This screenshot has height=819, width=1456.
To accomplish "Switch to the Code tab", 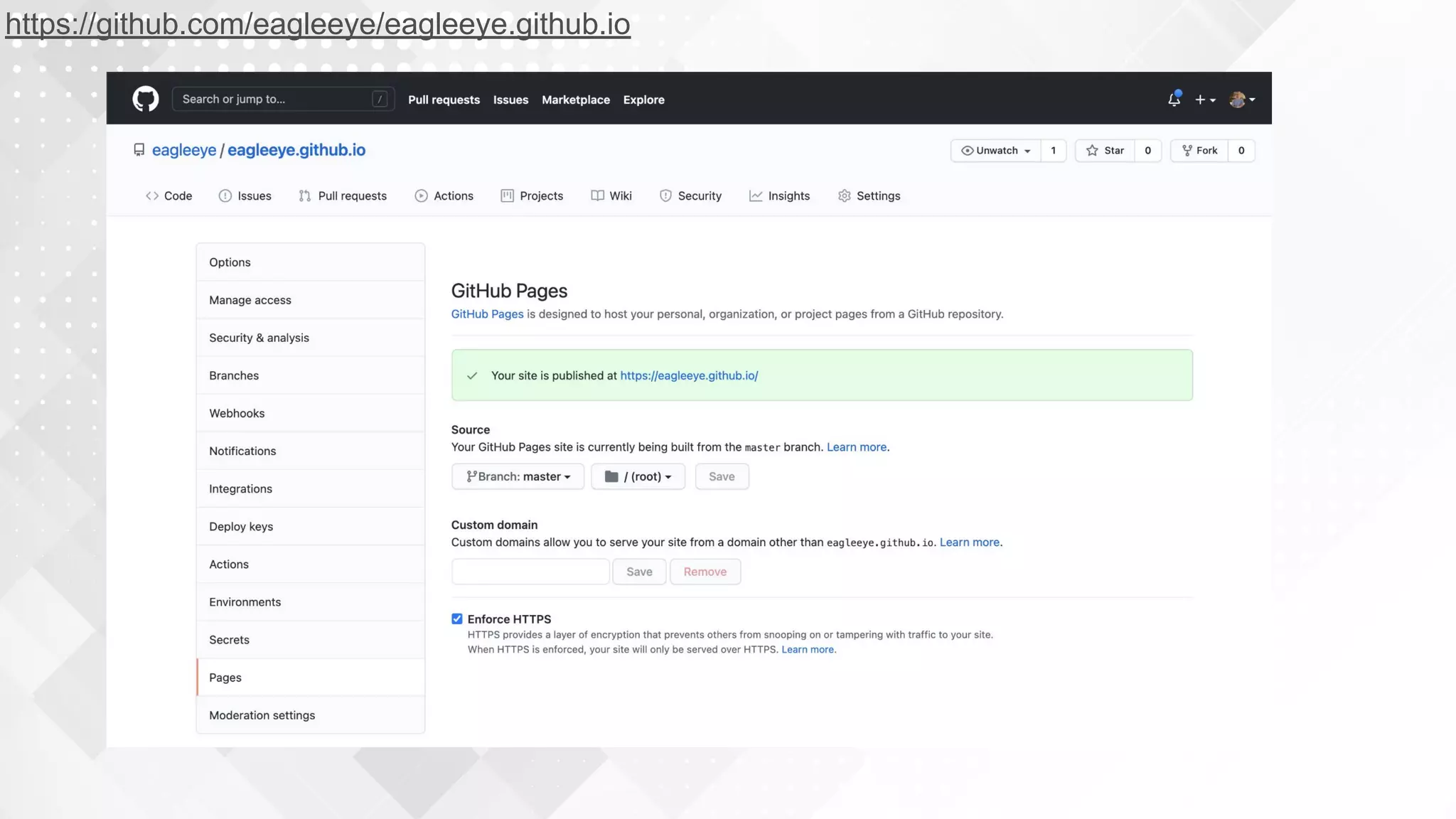I will pyautogui.click(x=169, y=196).
